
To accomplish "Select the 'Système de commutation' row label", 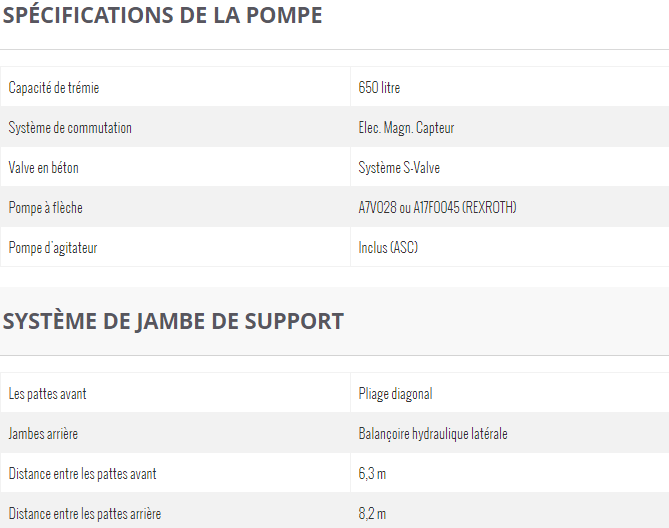I will tap(70, 128).
